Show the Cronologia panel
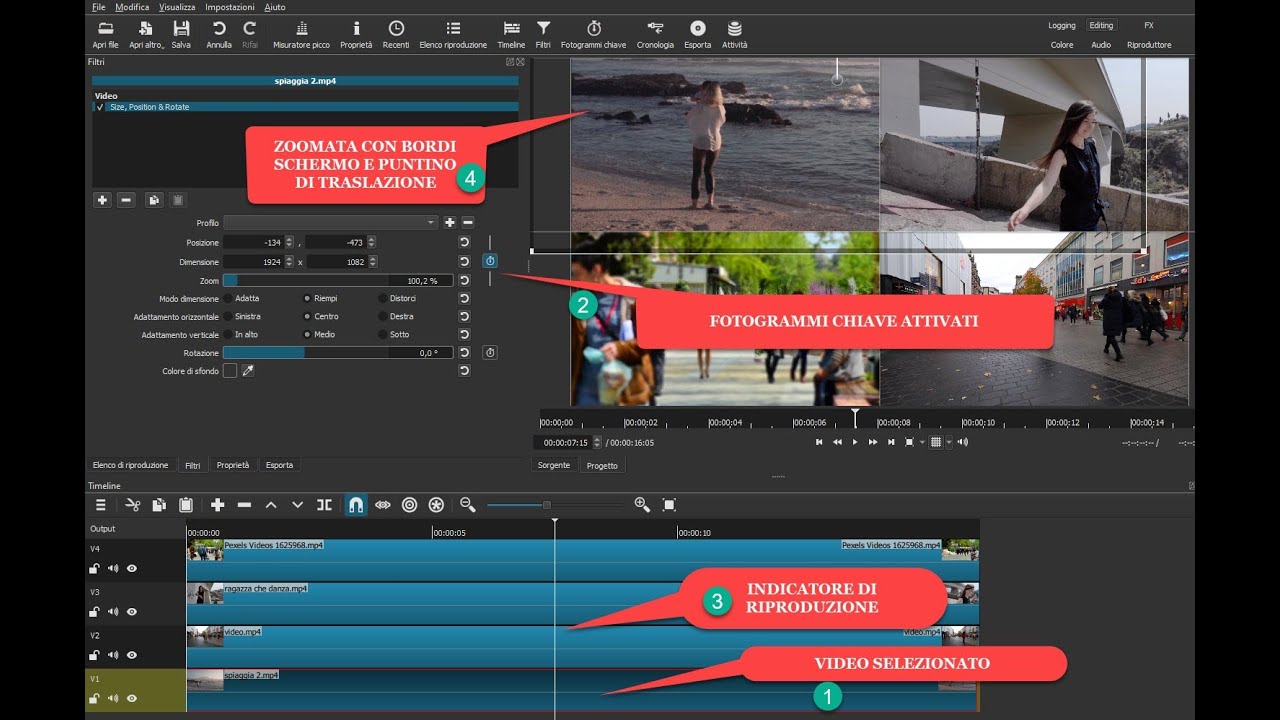Viewport: 1280px width, 720px height. tap(655, 35)
